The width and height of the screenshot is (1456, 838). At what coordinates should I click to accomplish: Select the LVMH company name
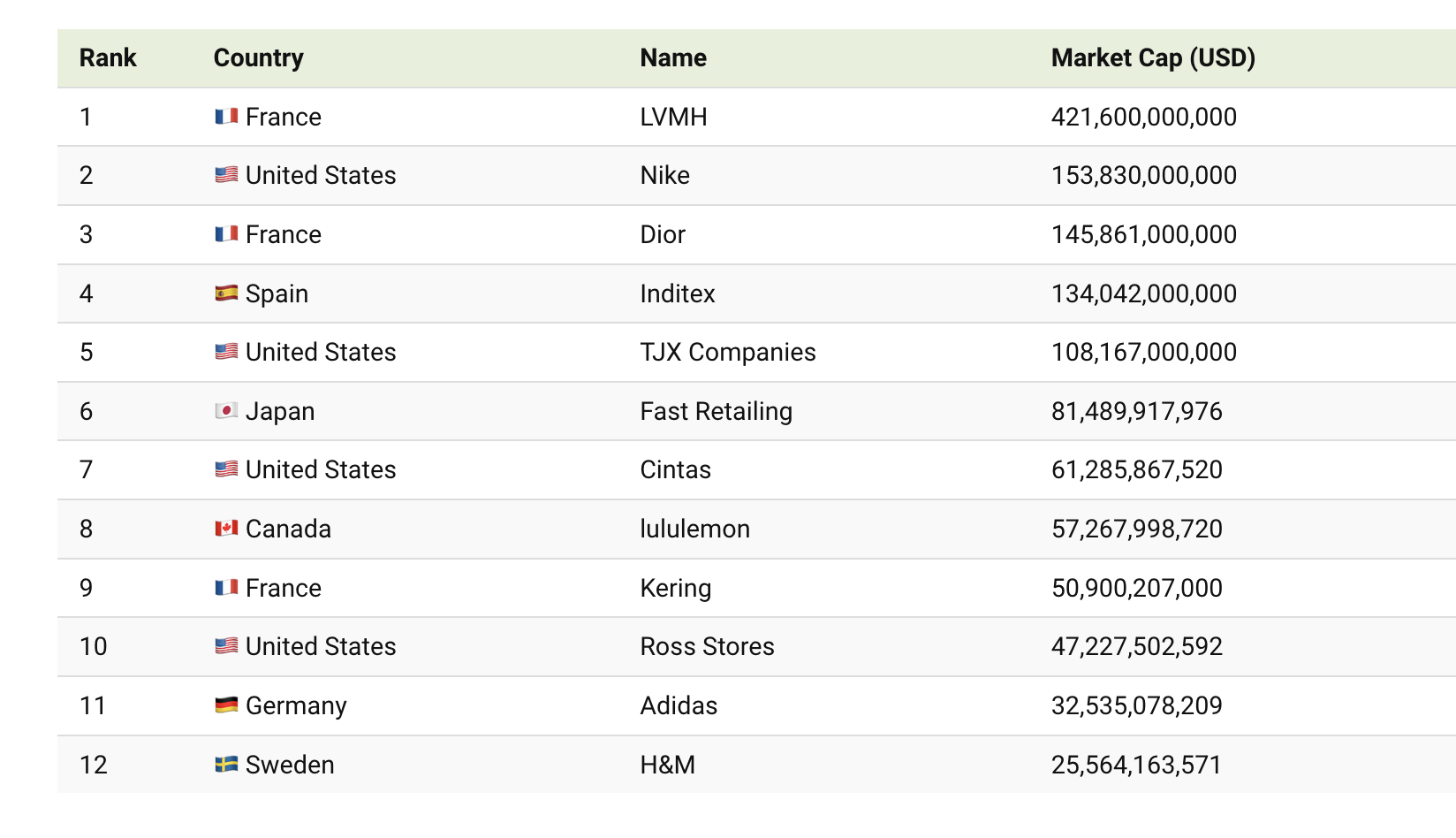tap(673, 117)
